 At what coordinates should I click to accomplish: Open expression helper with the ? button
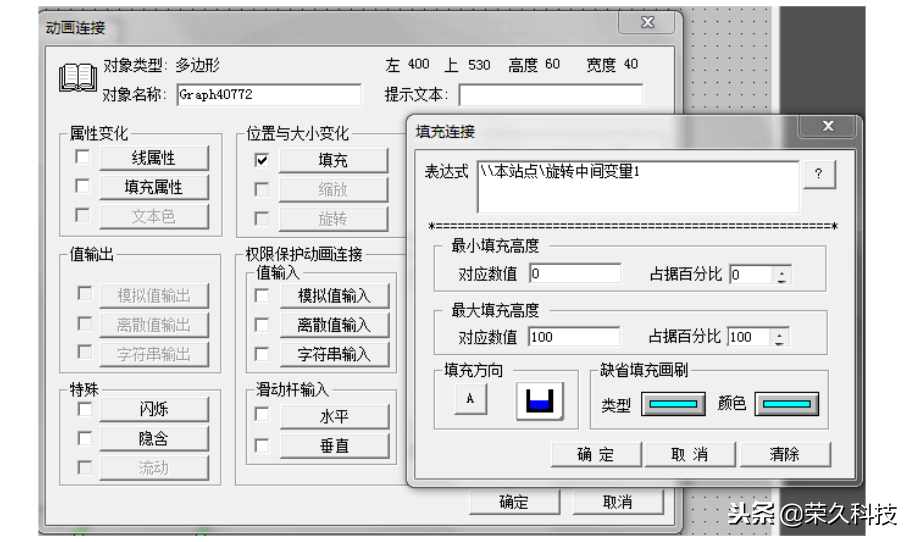coord(819,173)
